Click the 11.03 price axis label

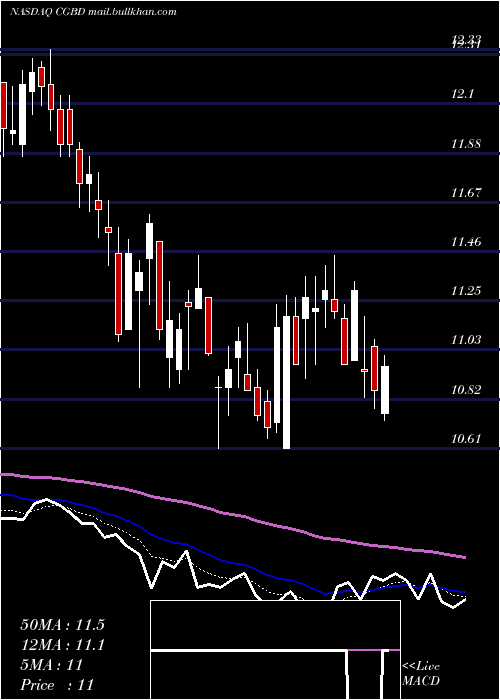click(466, 340)
